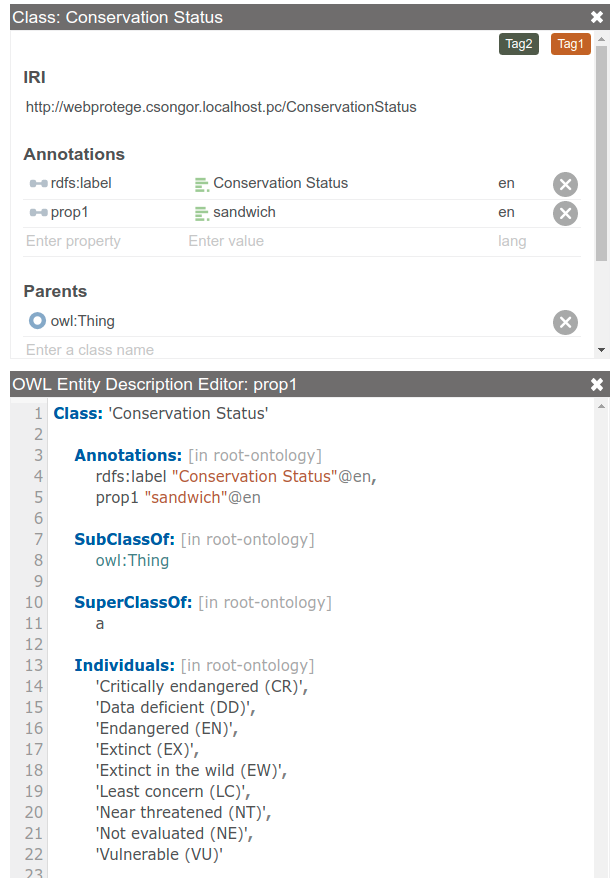Click the annotation property icon beside prop1
Screen dimensions: 616x878
35,213
